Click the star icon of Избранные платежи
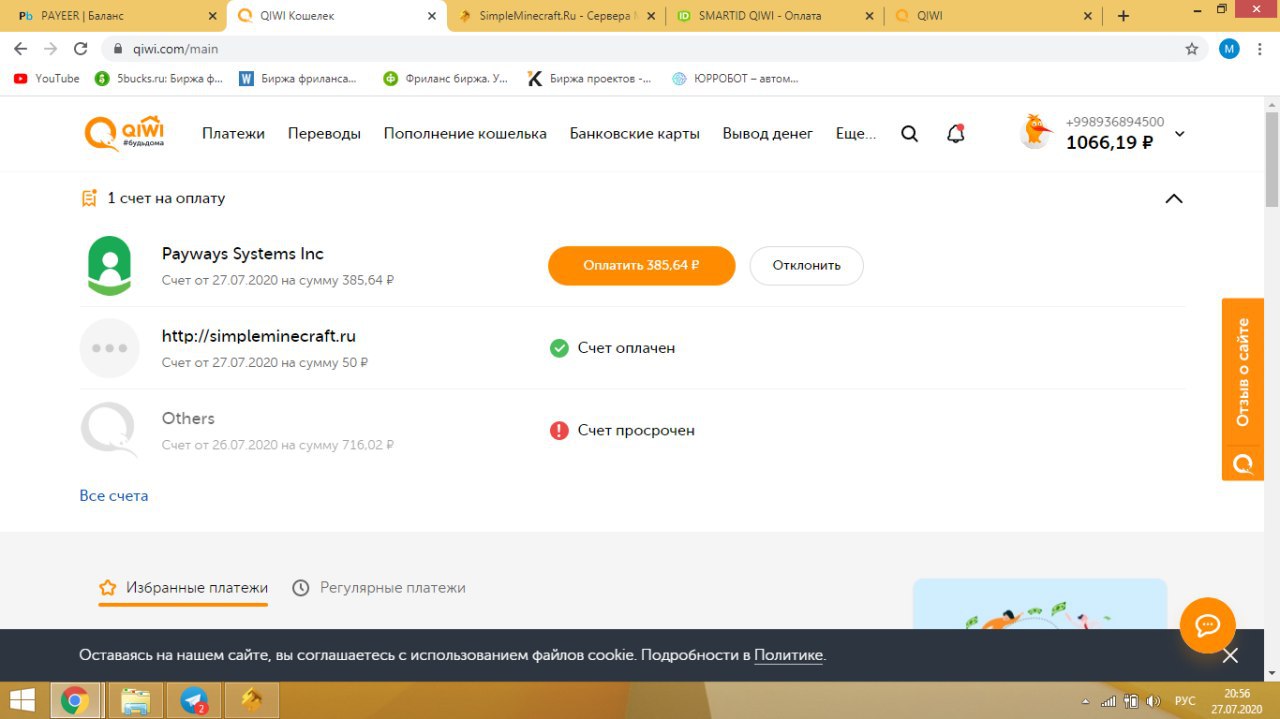Image resolution: width=1280 pixels, height=719 pixels. 108,588
